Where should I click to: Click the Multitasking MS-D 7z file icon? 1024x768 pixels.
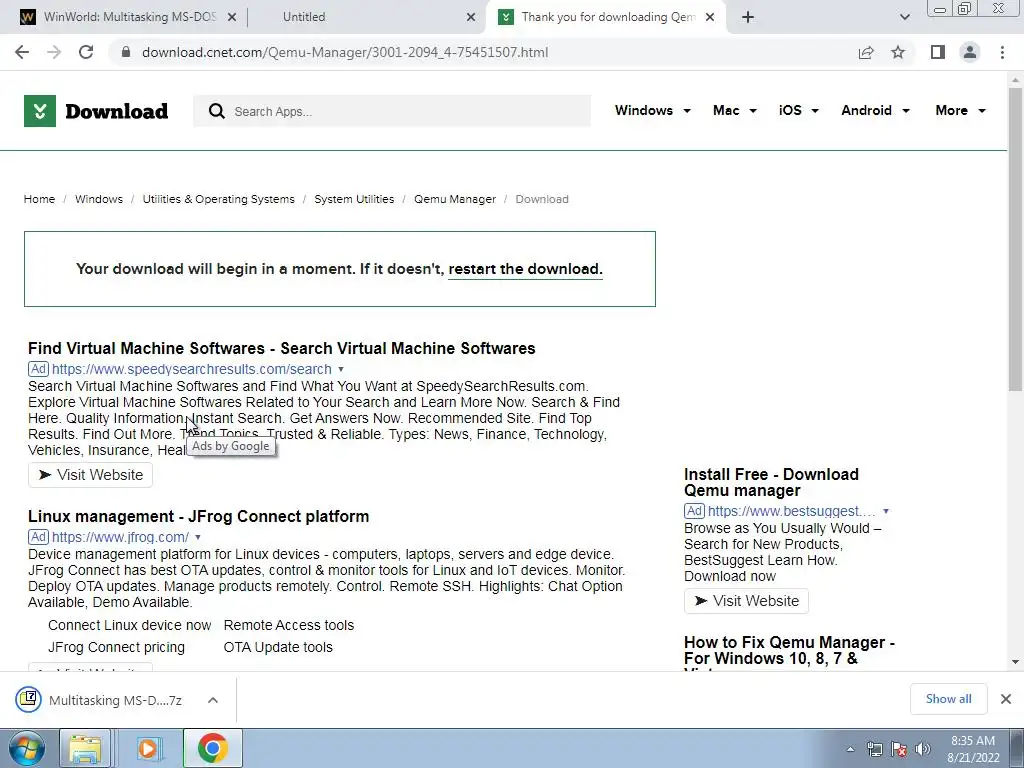[x=29, y=699]
